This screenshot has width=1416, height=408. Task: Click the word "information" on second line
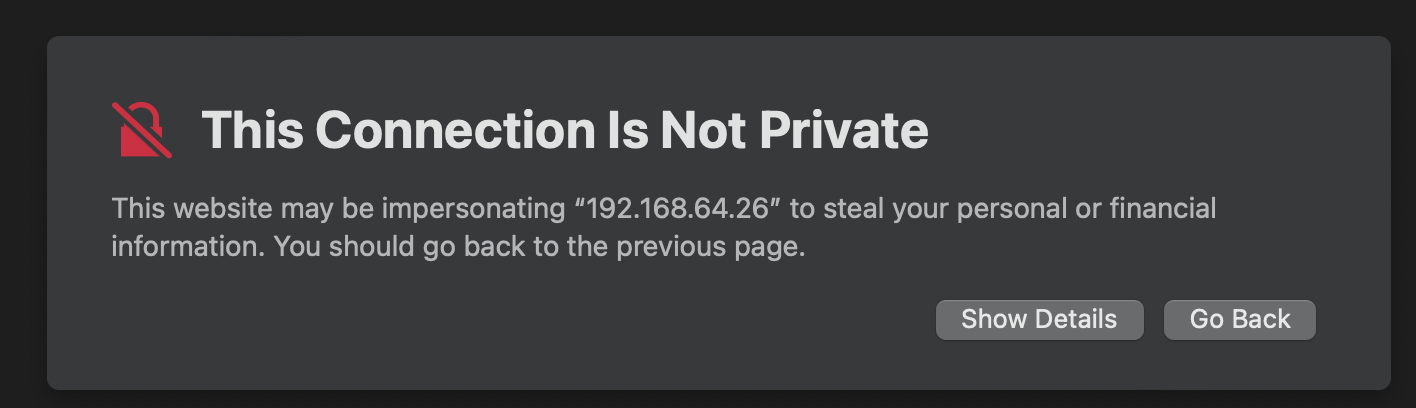[186, 247]
